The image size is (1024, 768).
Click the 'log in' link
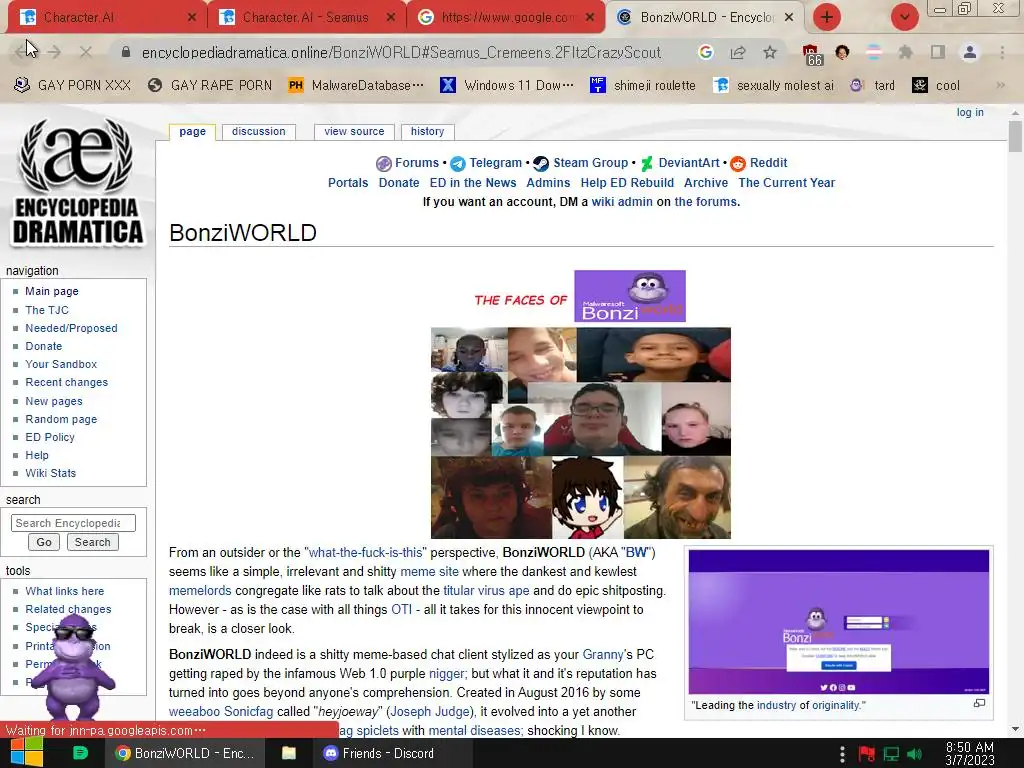tap(970, 112)
